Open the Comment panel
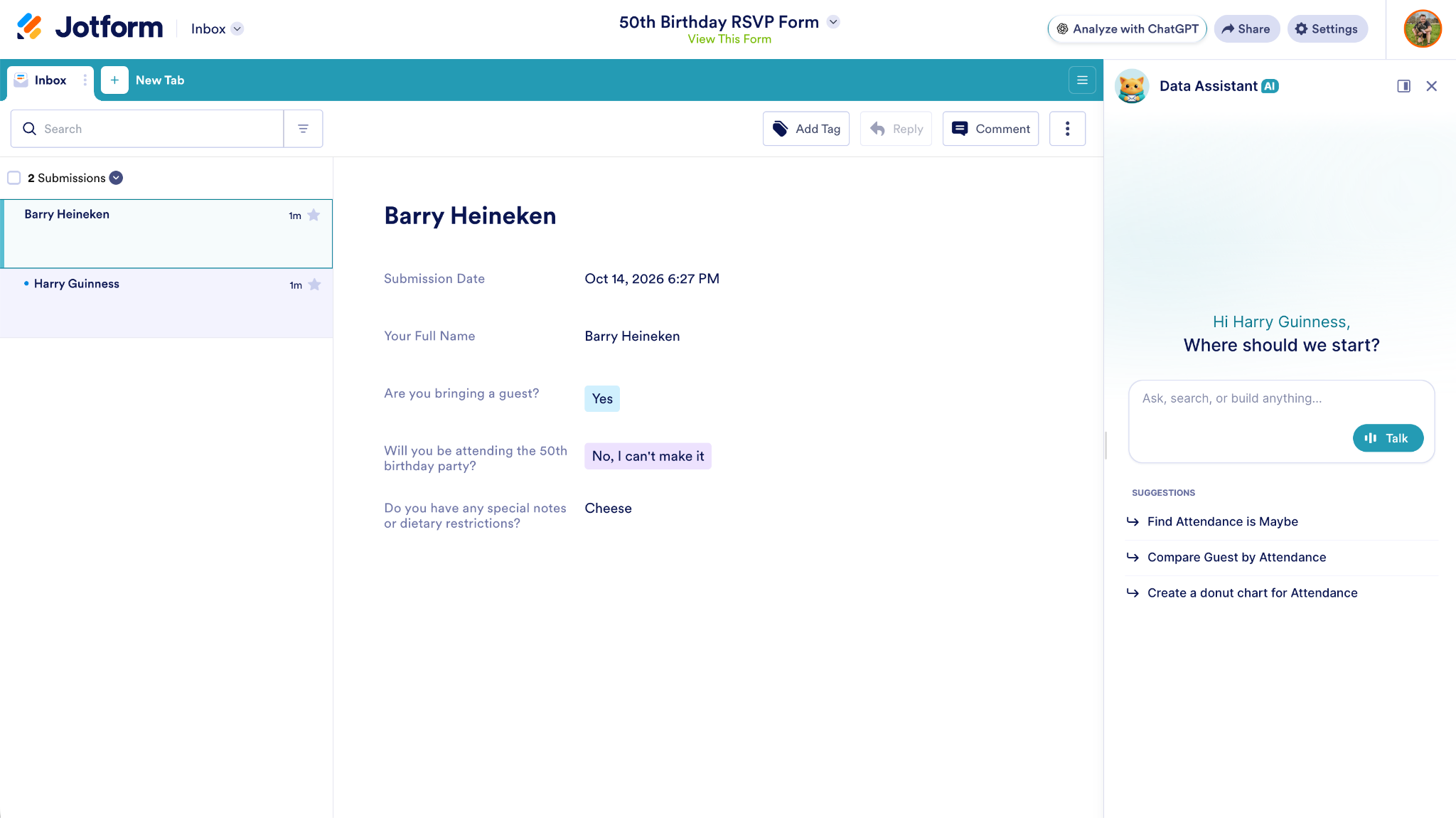Image resolution: width=1456 pixels, height=818 pixels. click(x=990, y=129)
